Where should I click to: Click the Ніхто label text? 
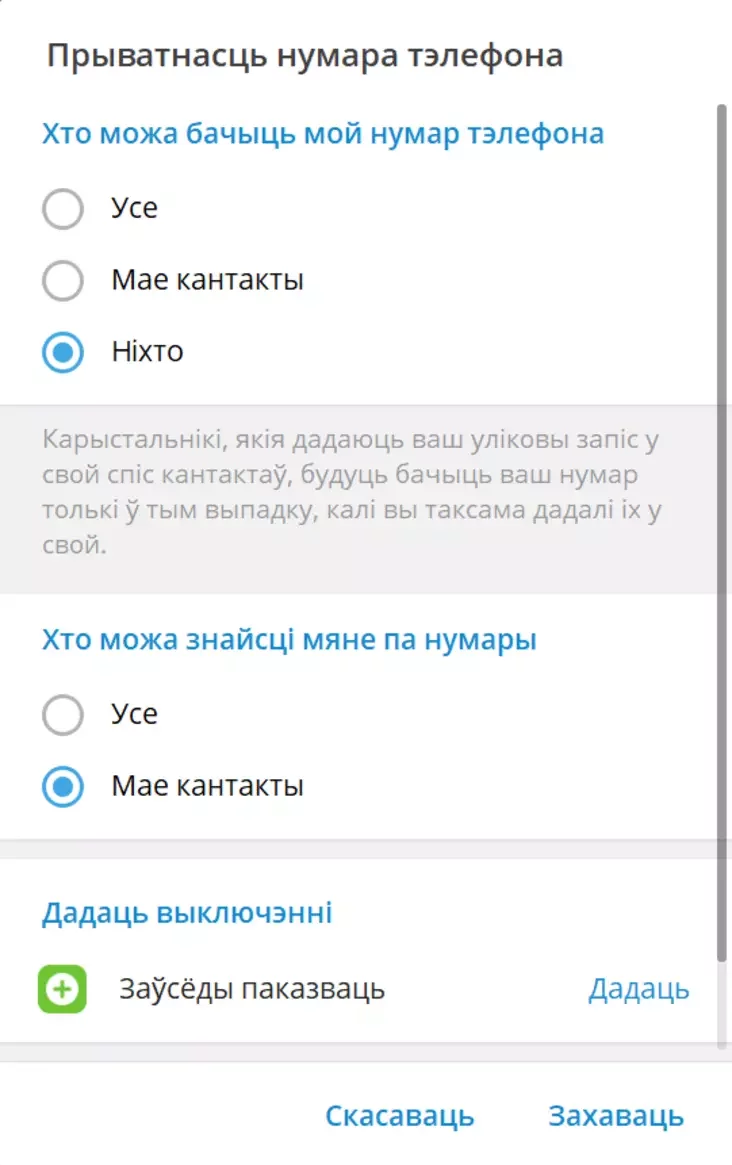[x=147, y=351]
